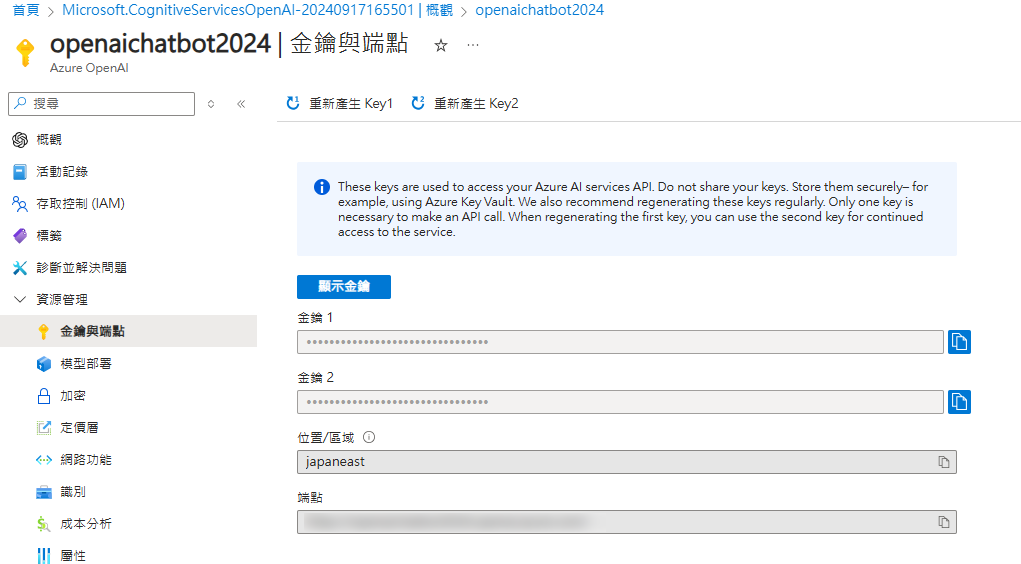Open the openaichatbot2024 breadcrumb link
Screen dimensions: 1021x564
pyautogui.click(x=539, y=10)
